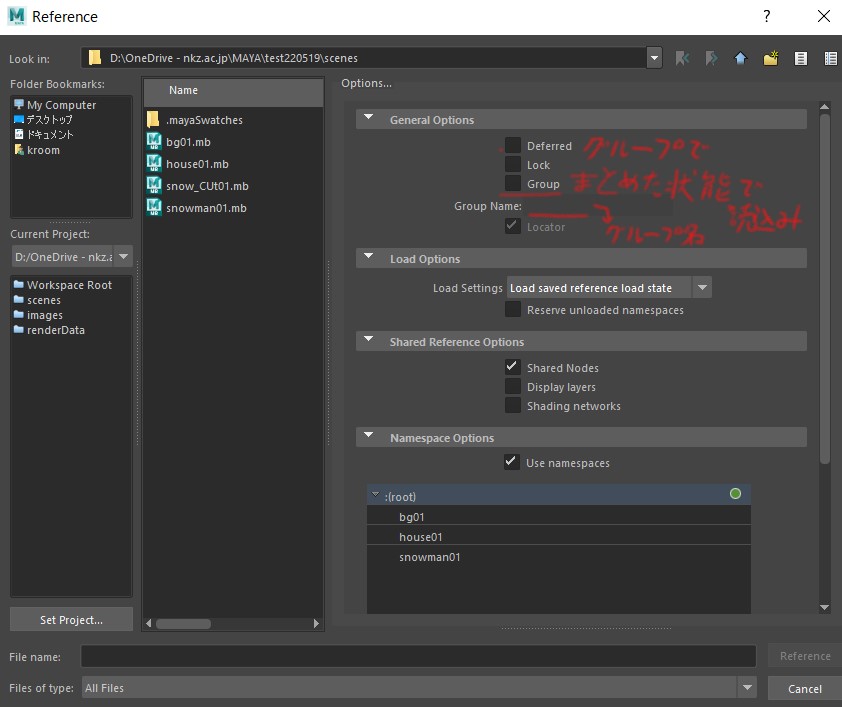Open the ドキュメント bookmark
The image size is (842, 707).
pyautogui.click(x=43, y=134)
